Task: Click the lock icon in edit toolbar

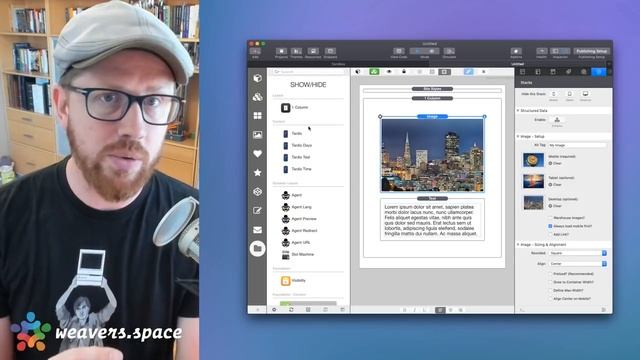Action: (x=404, y=72)
